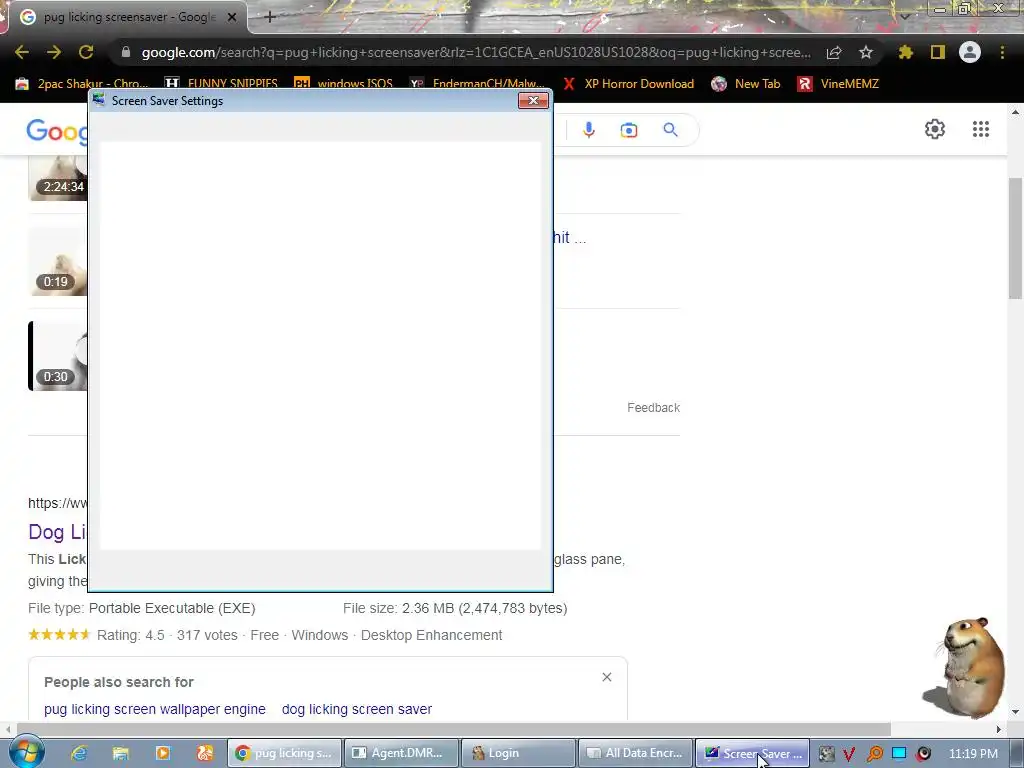Viewport: 1024px width, 768px height.
Task: Open FUNNY SNIPPIES bookmark
Action: [x=221, y=84]
